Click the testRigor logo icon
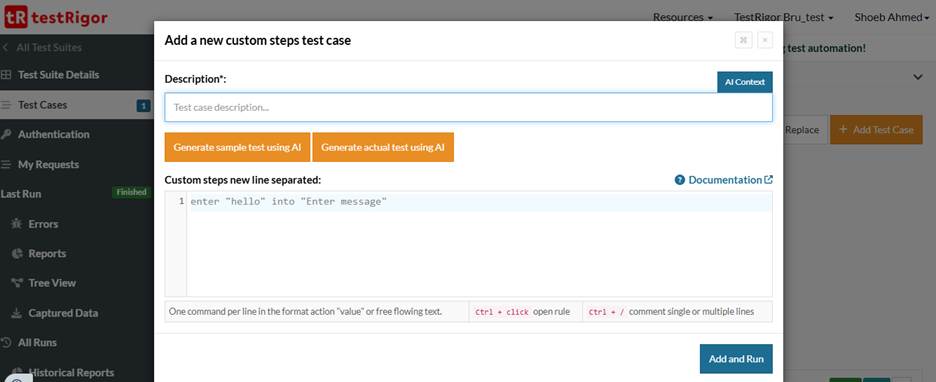The width and height of the screenshot is (936, 382). [16, 17]
